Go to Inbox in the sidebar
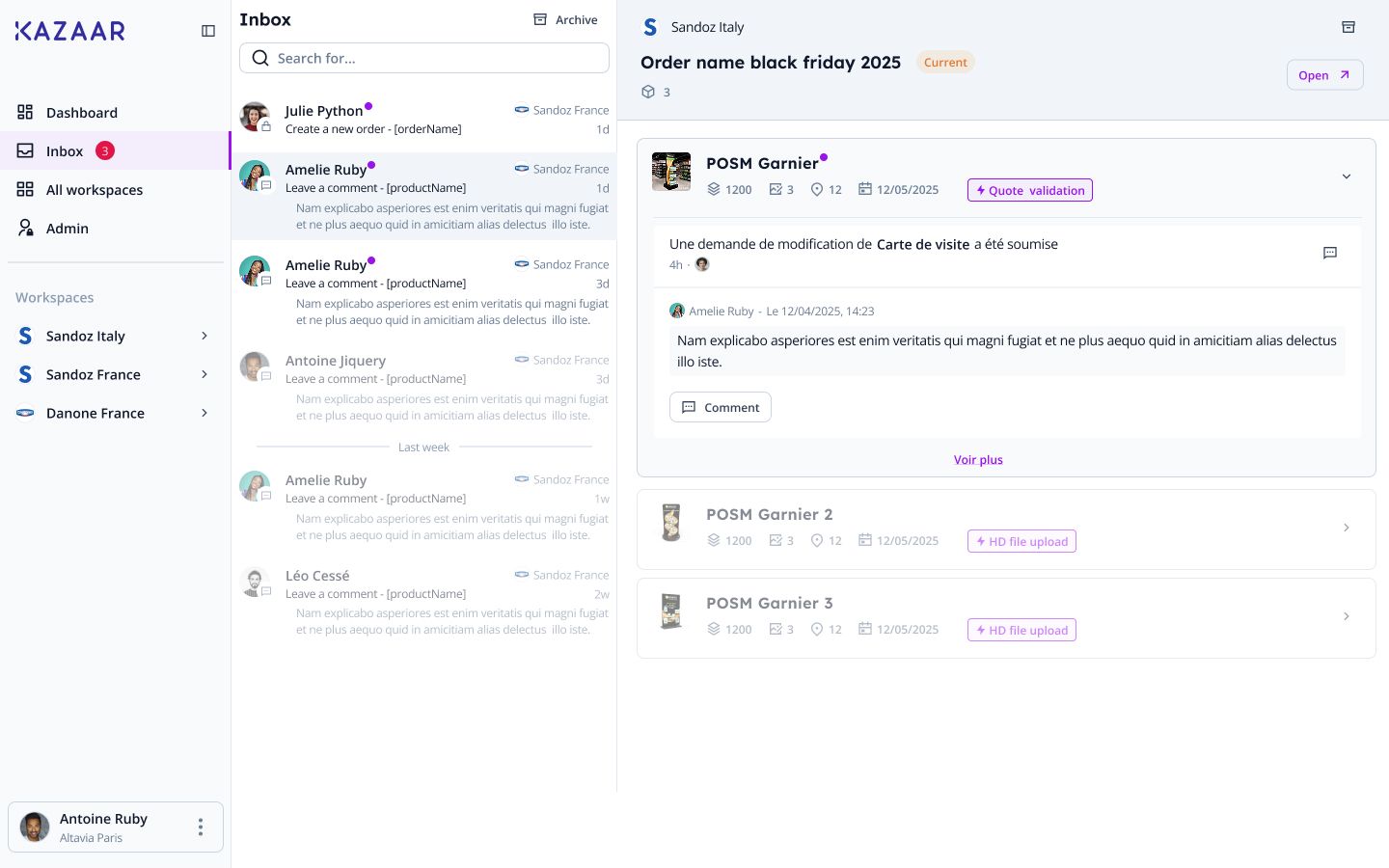The image size is (1389, 868). point(116,150)
